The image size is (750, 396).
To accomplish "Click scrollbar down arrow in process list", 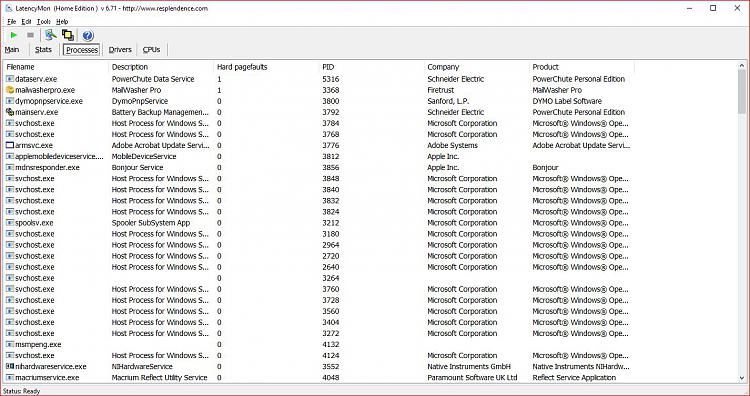I will click(742, 378).
